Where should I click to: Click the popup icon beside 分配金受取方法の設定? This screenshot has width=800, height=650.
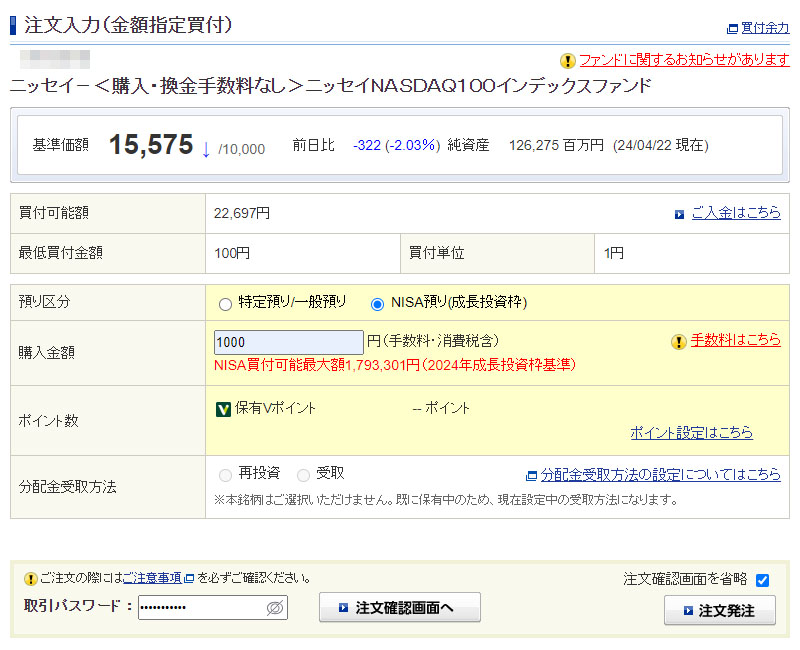click(532, 475)
